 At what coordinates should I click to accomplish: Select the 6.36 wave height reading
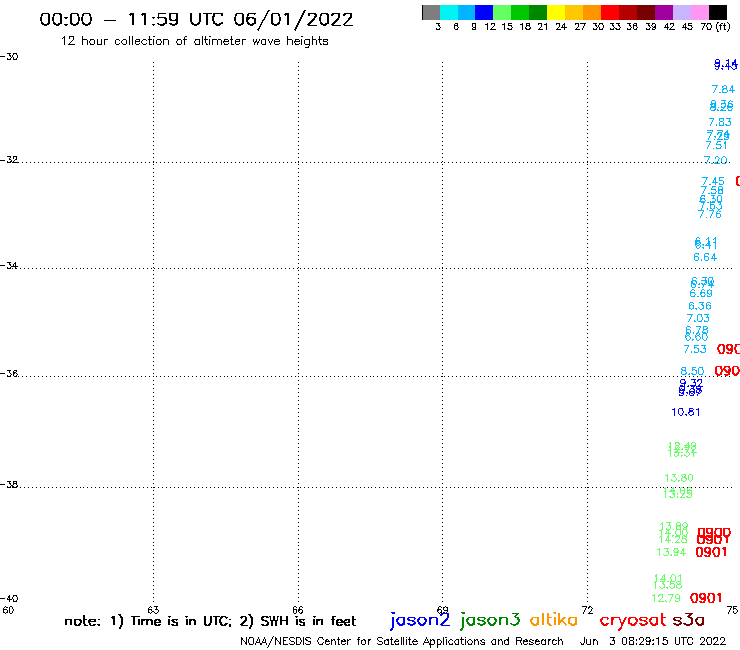[x=700, y=306]
